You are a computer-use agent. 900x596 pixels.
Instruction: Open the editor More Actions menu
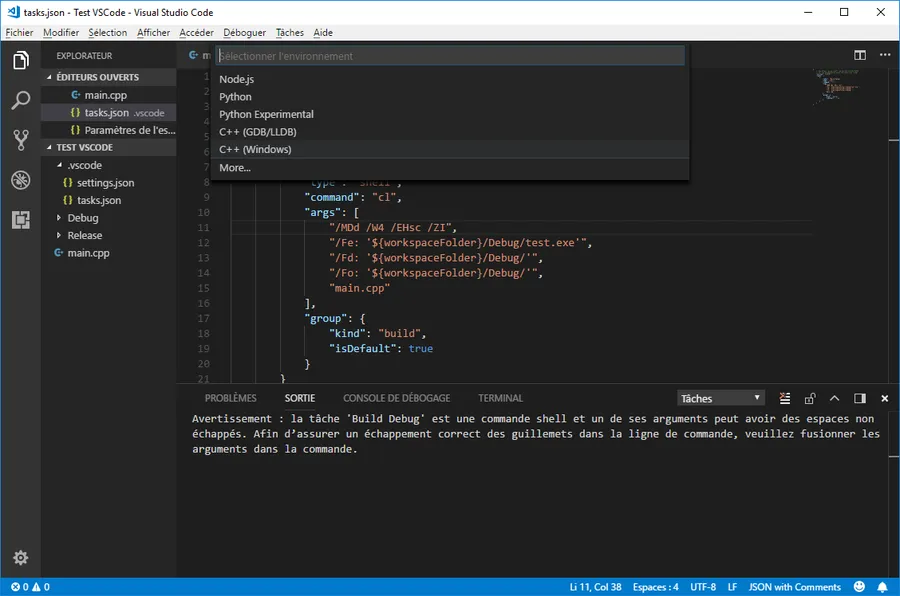(x=885, y=55)
